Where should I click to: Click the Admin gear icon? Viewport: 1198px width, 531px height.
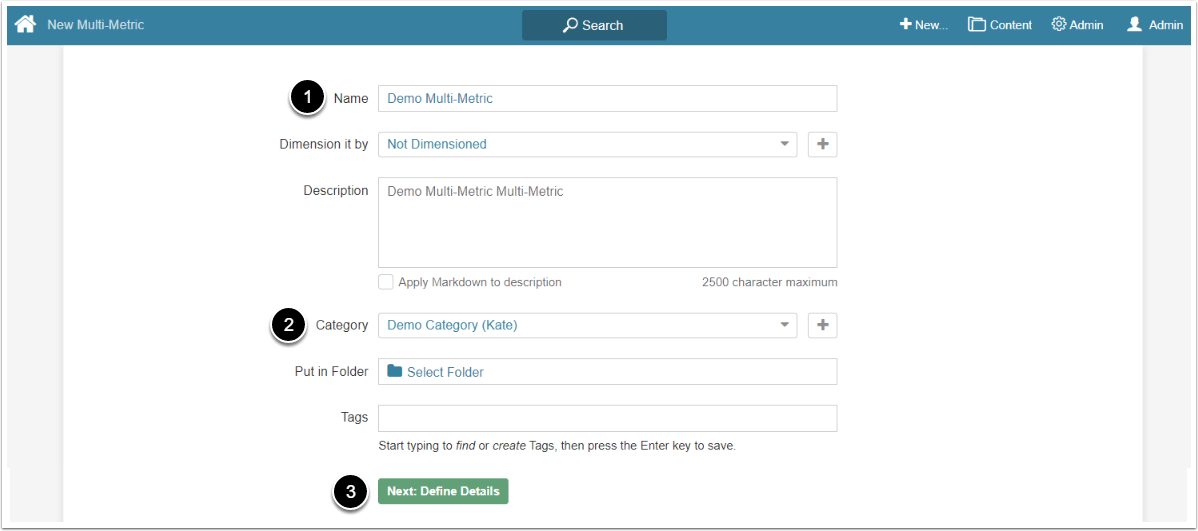point(1059,24)
